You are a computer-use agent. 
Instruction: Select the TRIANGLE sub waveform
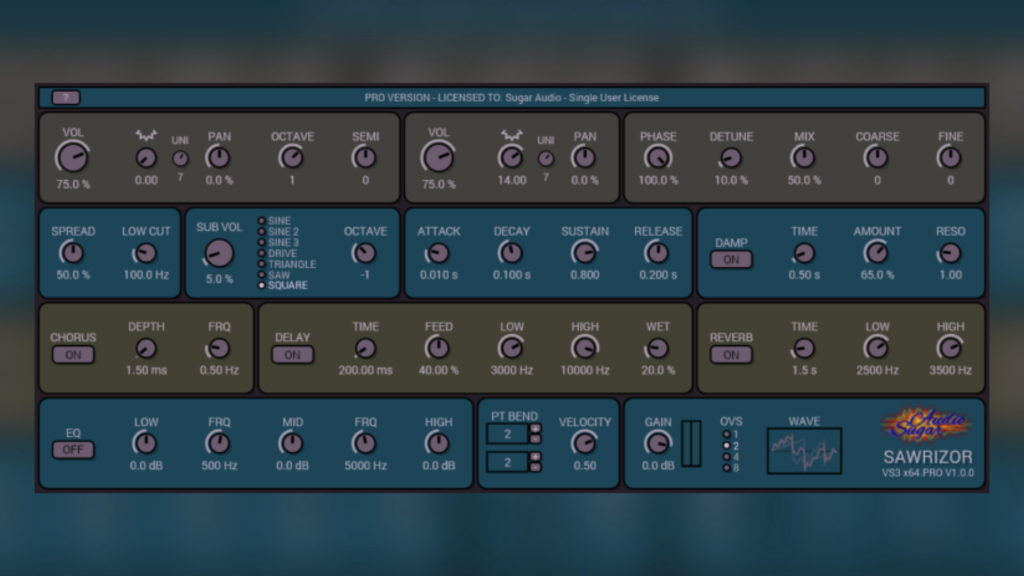pos(262,264)
